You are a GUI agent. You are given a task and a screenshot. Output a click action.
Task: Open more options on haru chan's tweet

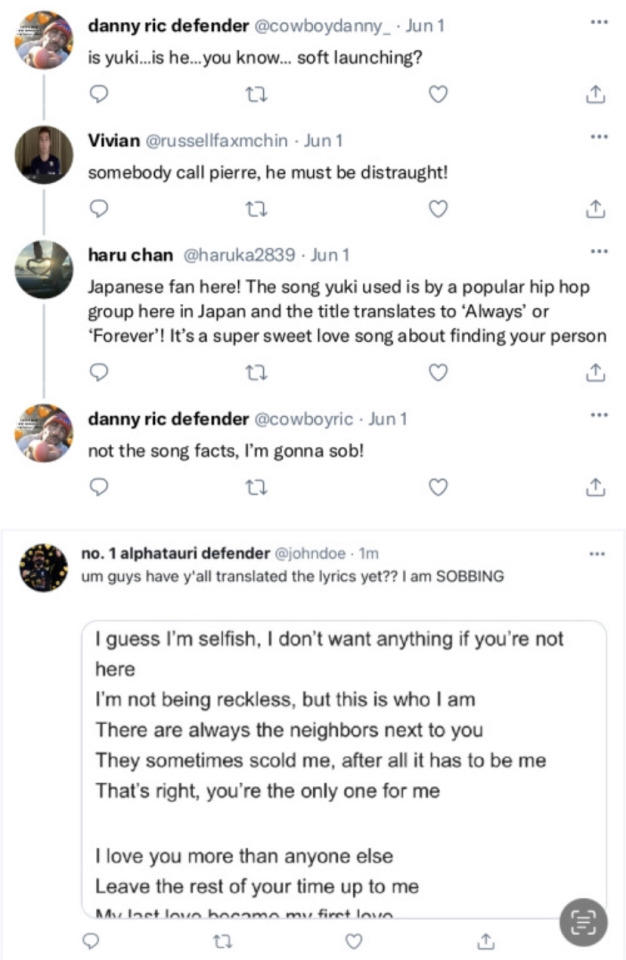click(598, 251)
